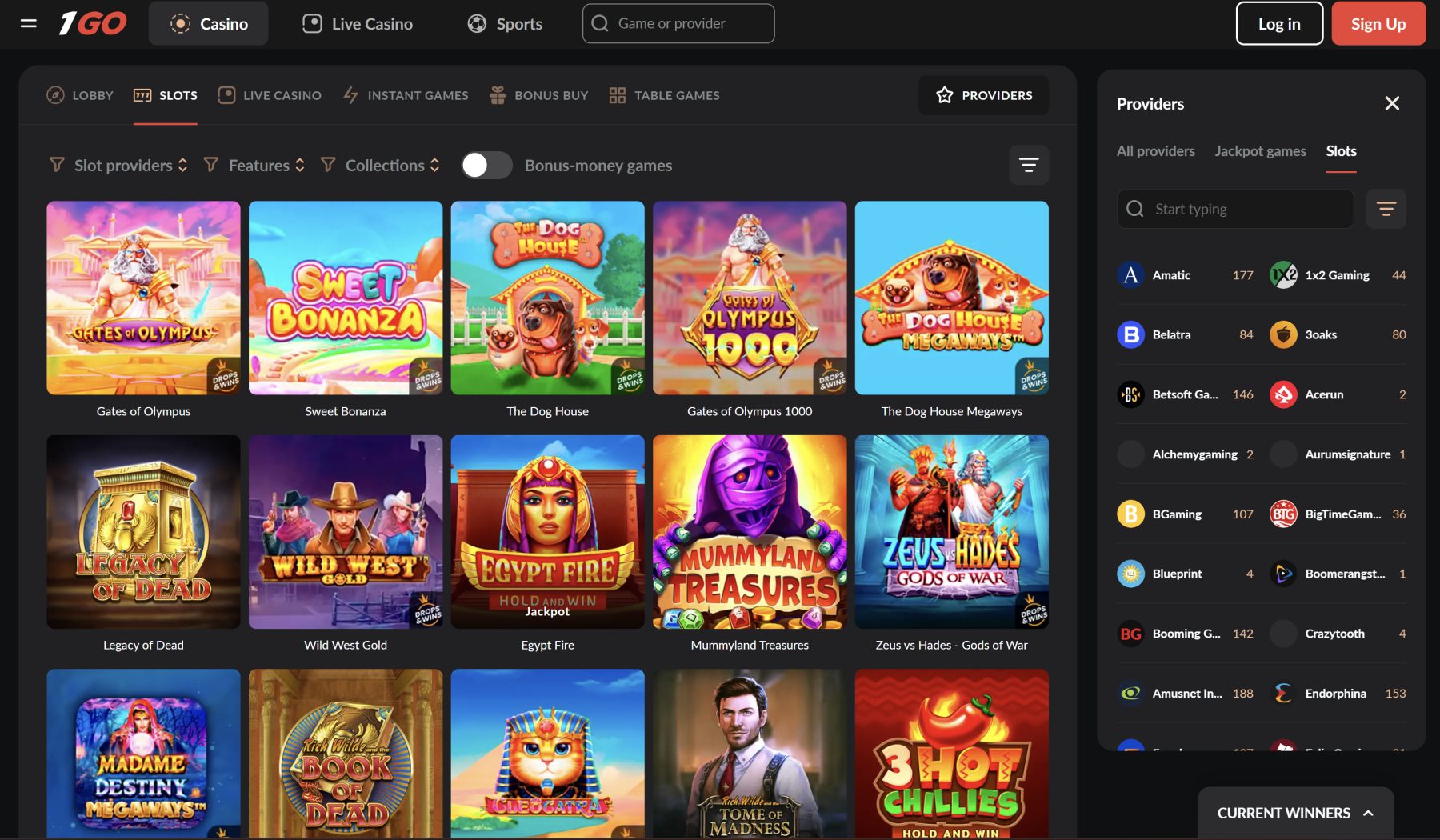This screenshot has width=1440, height=840.
Task: Pick the 3oaks provider icon
Action: pos(1283,334)
